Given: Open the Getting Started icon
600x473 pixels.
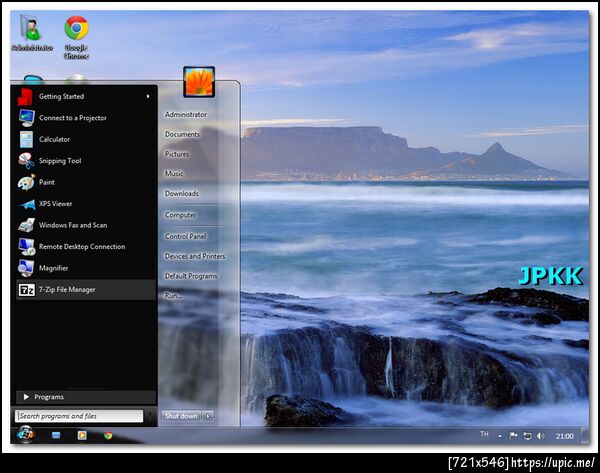Looking at the screenshot, I should tap(26, 97).
